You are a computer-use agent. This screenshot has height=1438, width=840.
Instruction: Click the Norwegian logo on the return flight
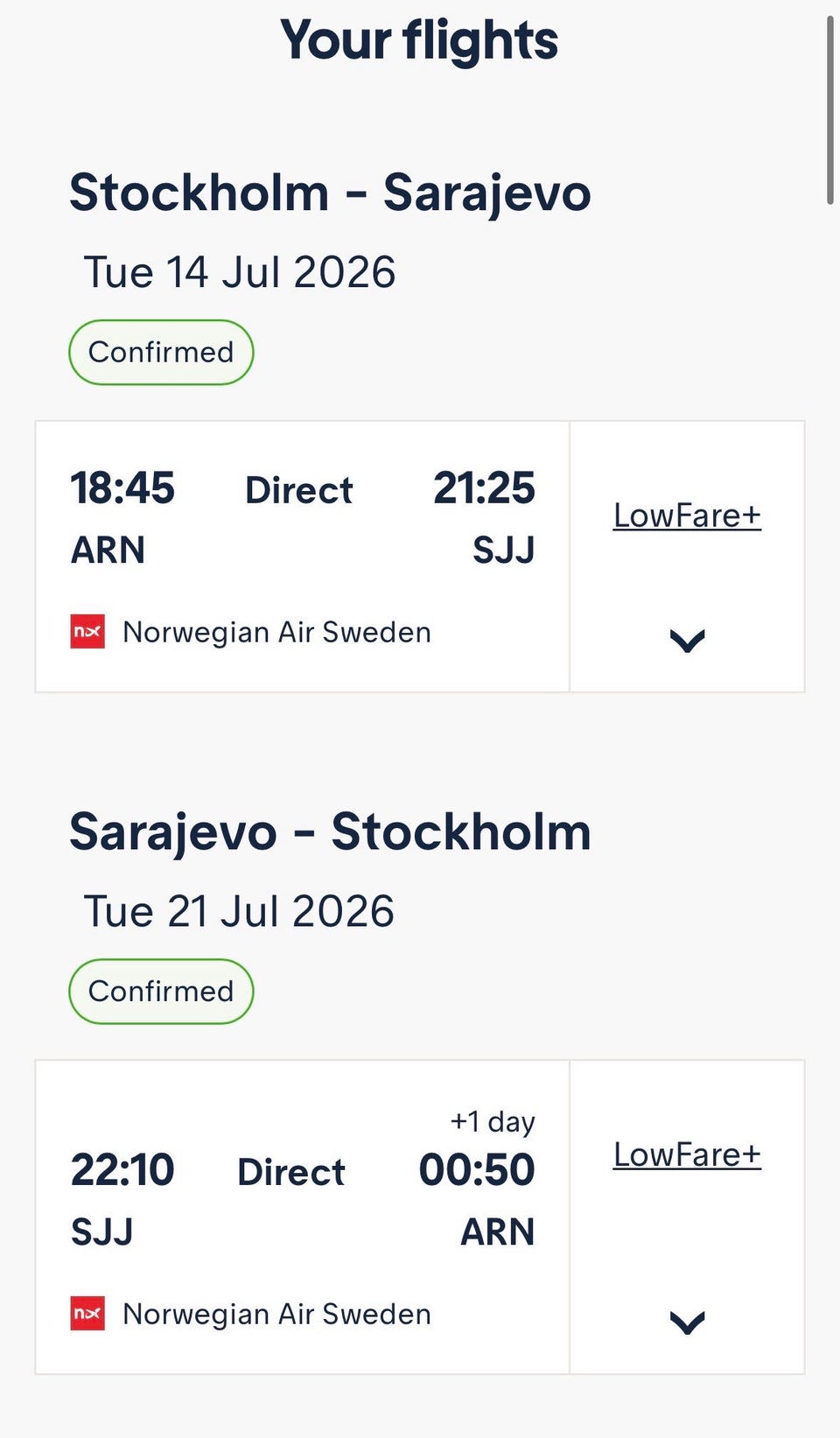(87, 1314)
